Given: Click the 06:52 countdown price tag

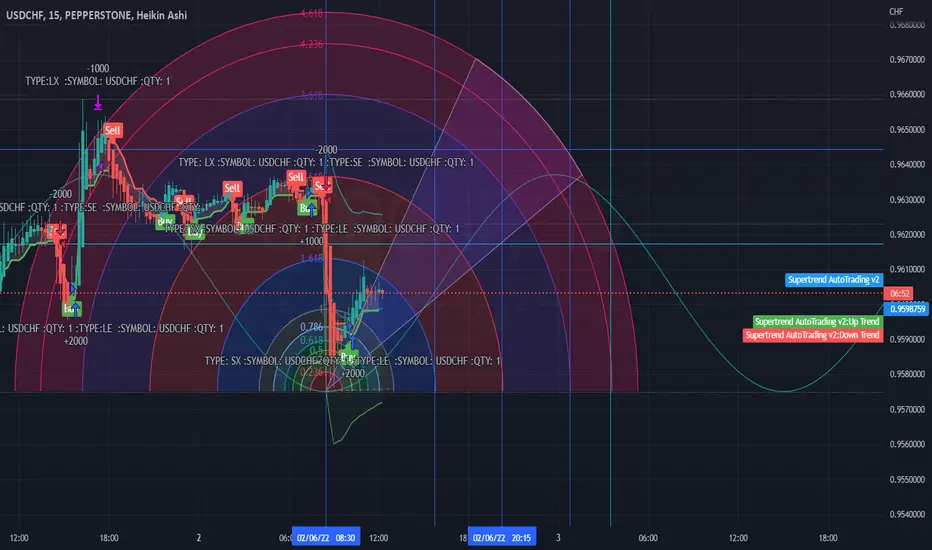Looking at the screenshot, I should tap(900, 293).
